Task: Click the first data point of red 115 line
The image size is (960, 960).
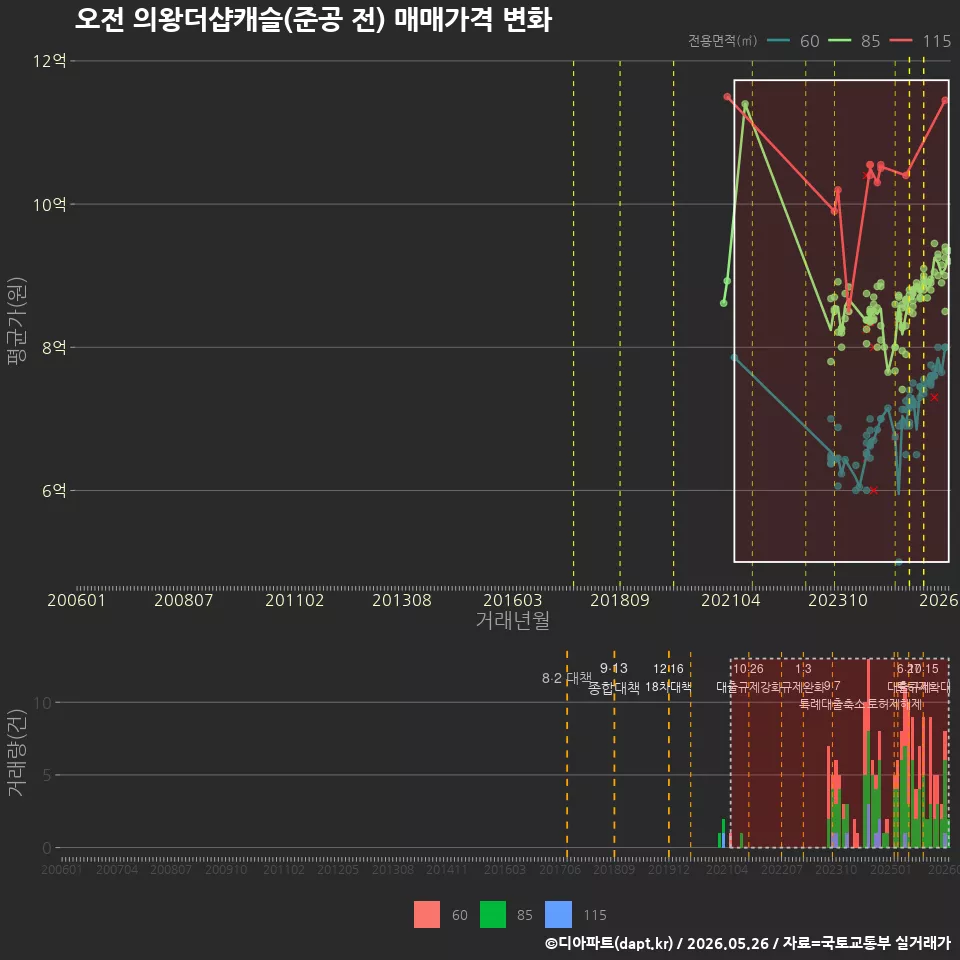Action: point(727,97)
